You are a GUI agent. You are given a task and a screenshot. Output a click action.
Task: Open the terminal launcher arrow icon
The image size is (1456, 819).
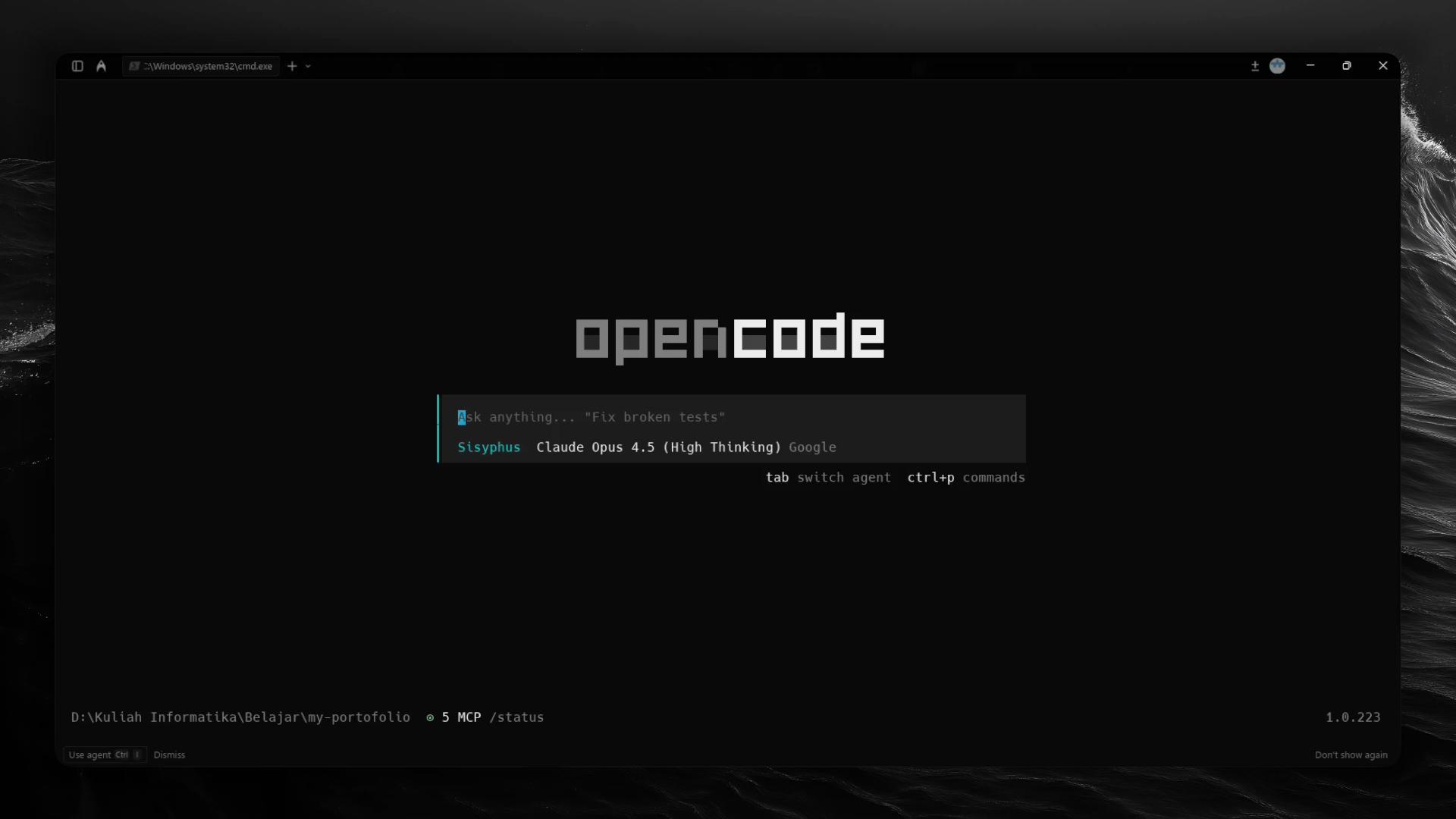[102, 66]
